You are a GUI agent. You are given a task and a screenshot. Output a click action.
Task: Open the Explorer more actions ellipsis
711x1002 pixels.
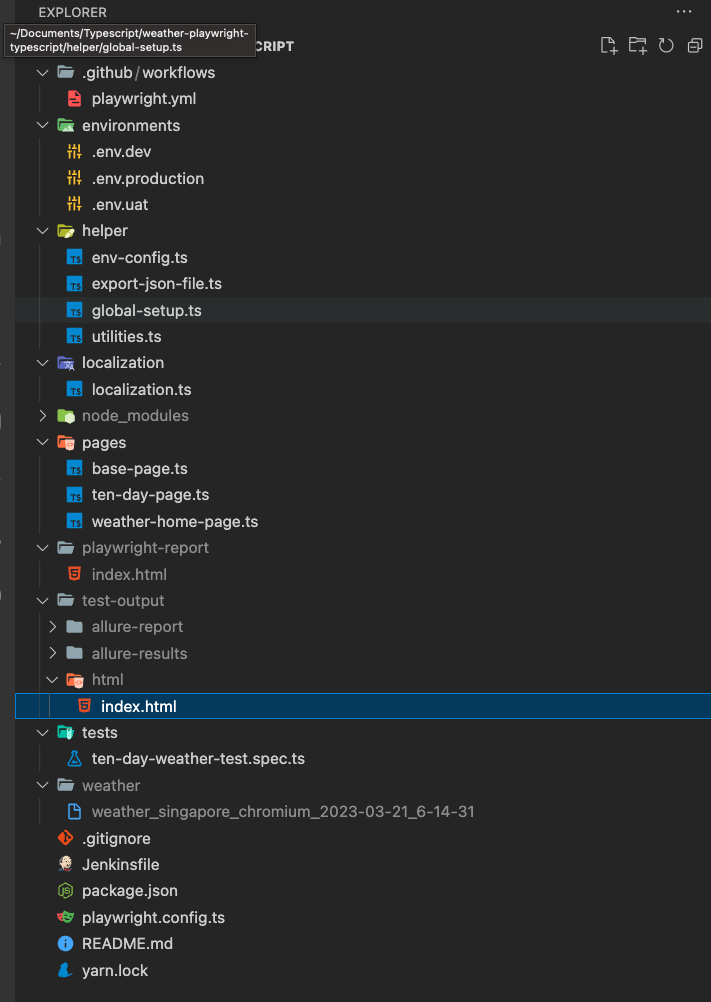coord(684,12)
